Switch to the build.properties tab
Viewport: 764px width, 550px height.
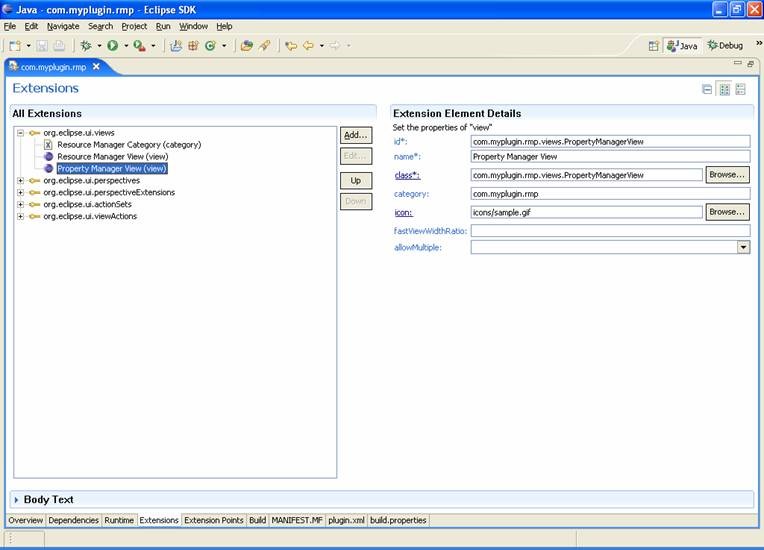pos(398,520)
